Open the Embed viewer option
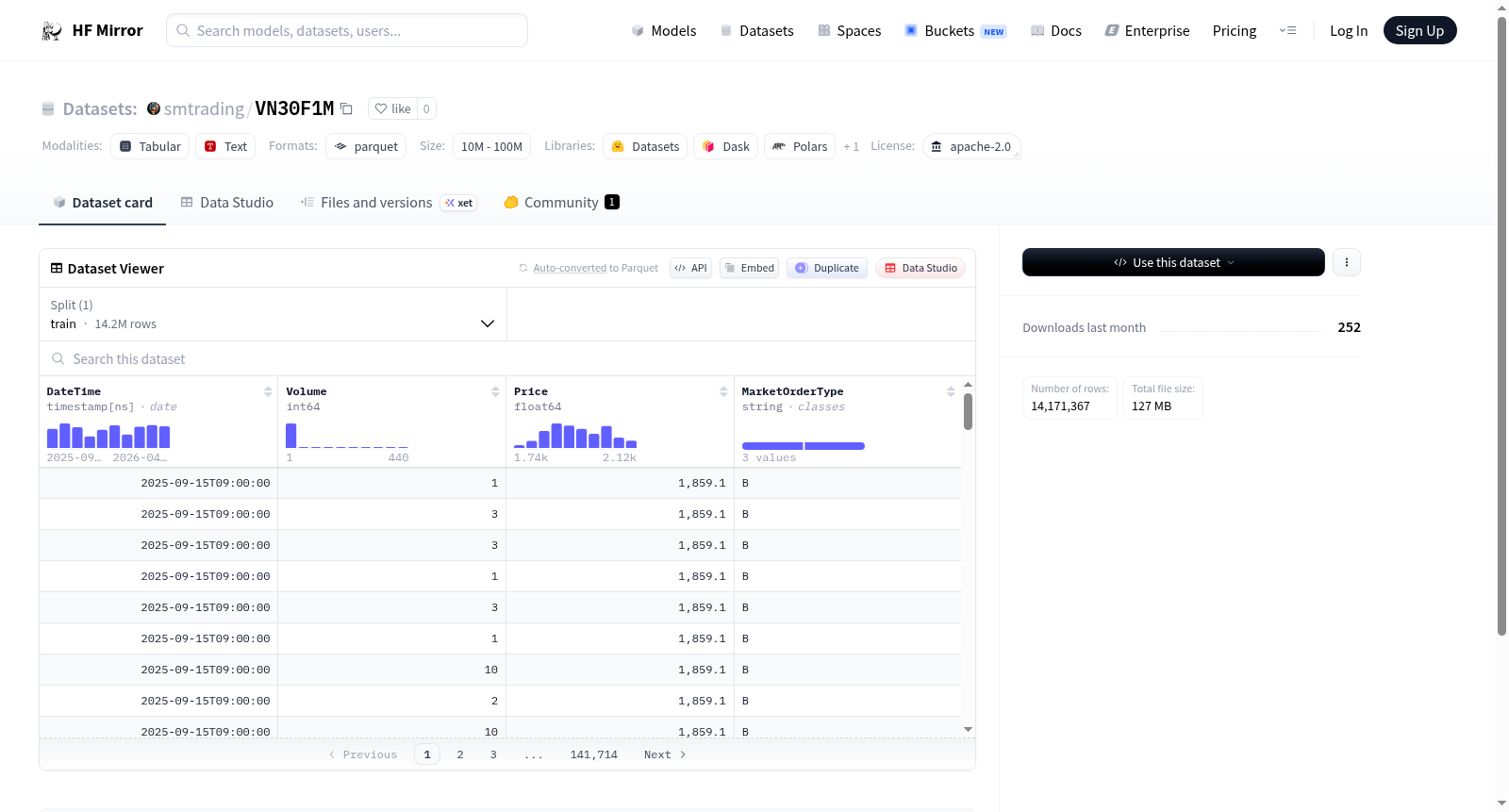The image size is (1509, 812). tap(749, 268)
